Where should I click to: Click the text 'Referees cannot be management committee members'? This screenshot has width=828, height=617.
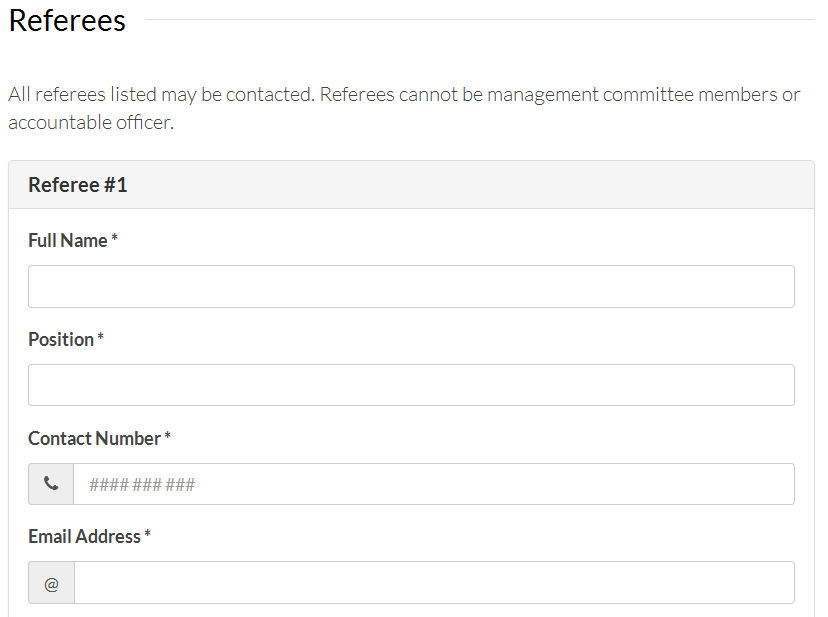click(x=549, y=95)
